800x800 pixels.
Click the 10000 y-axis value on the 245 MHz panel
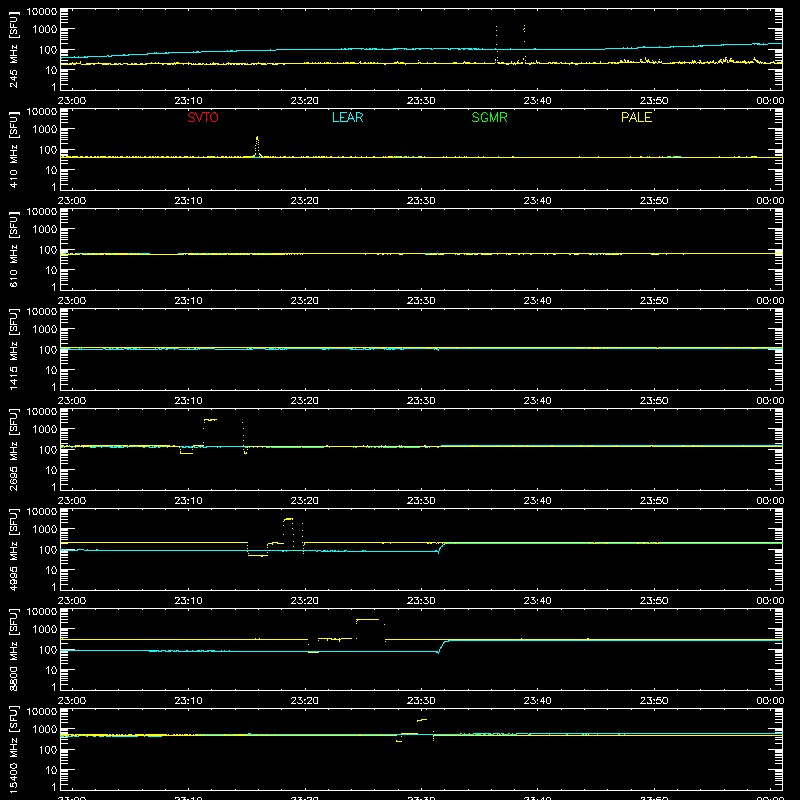pos(42,12)
